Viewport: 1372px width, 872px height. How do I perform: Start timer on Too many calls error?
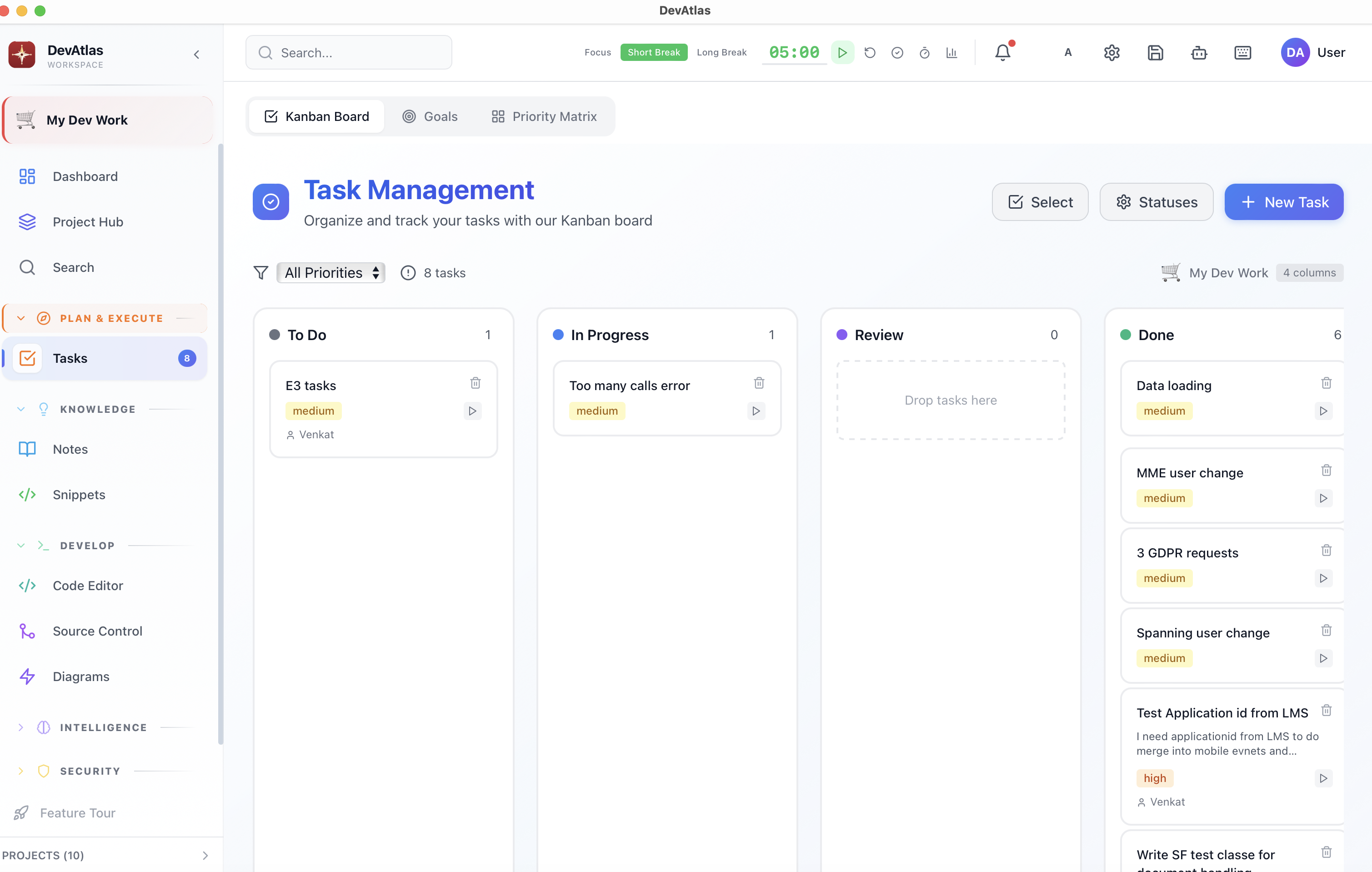756,411
